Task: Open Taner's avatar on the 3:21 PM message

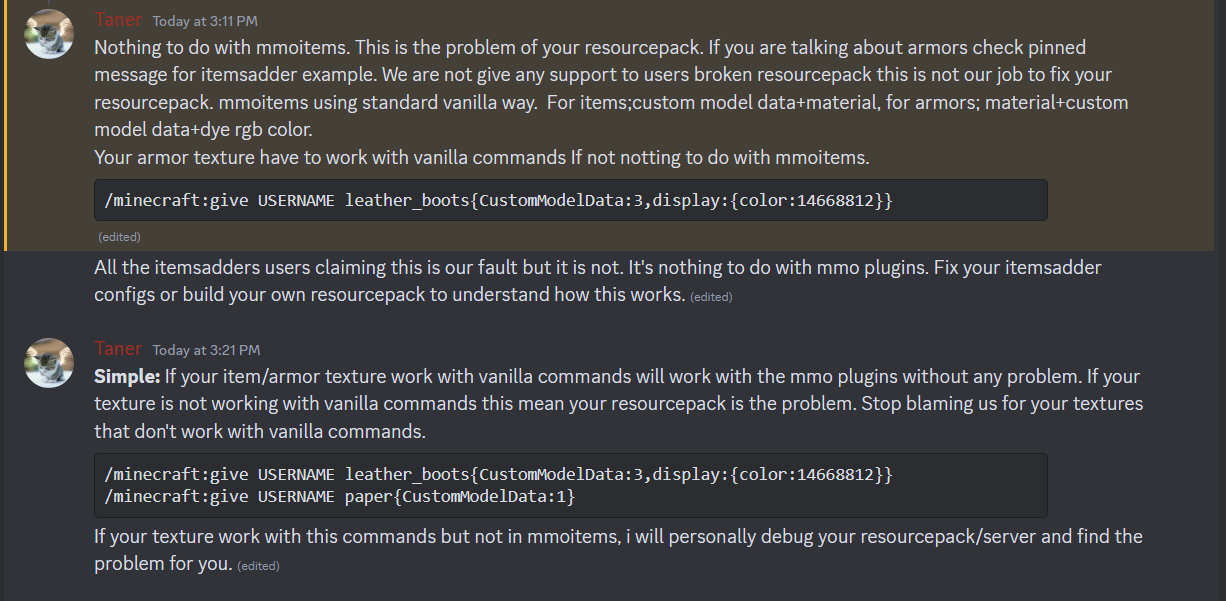Action: [x=49, y=363]
